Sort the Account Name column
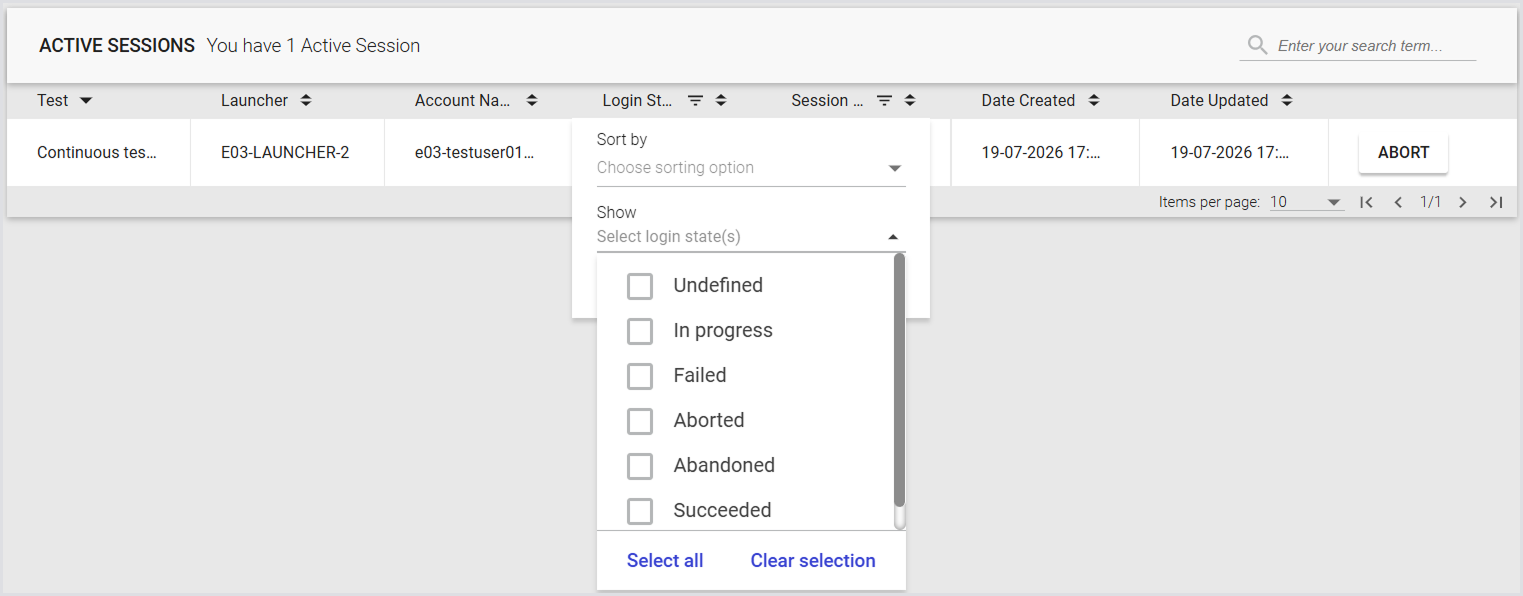 pyautogui.click(x=532, y=101)
